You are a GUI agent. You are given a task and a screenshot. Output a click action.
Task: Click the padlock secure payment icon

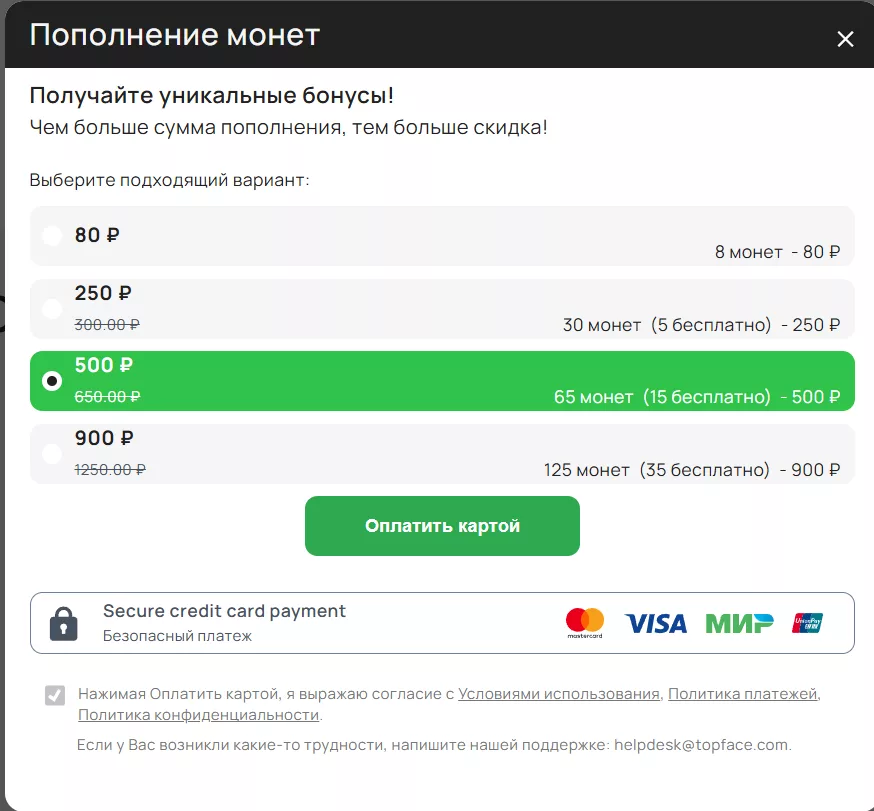coord(62,622)
